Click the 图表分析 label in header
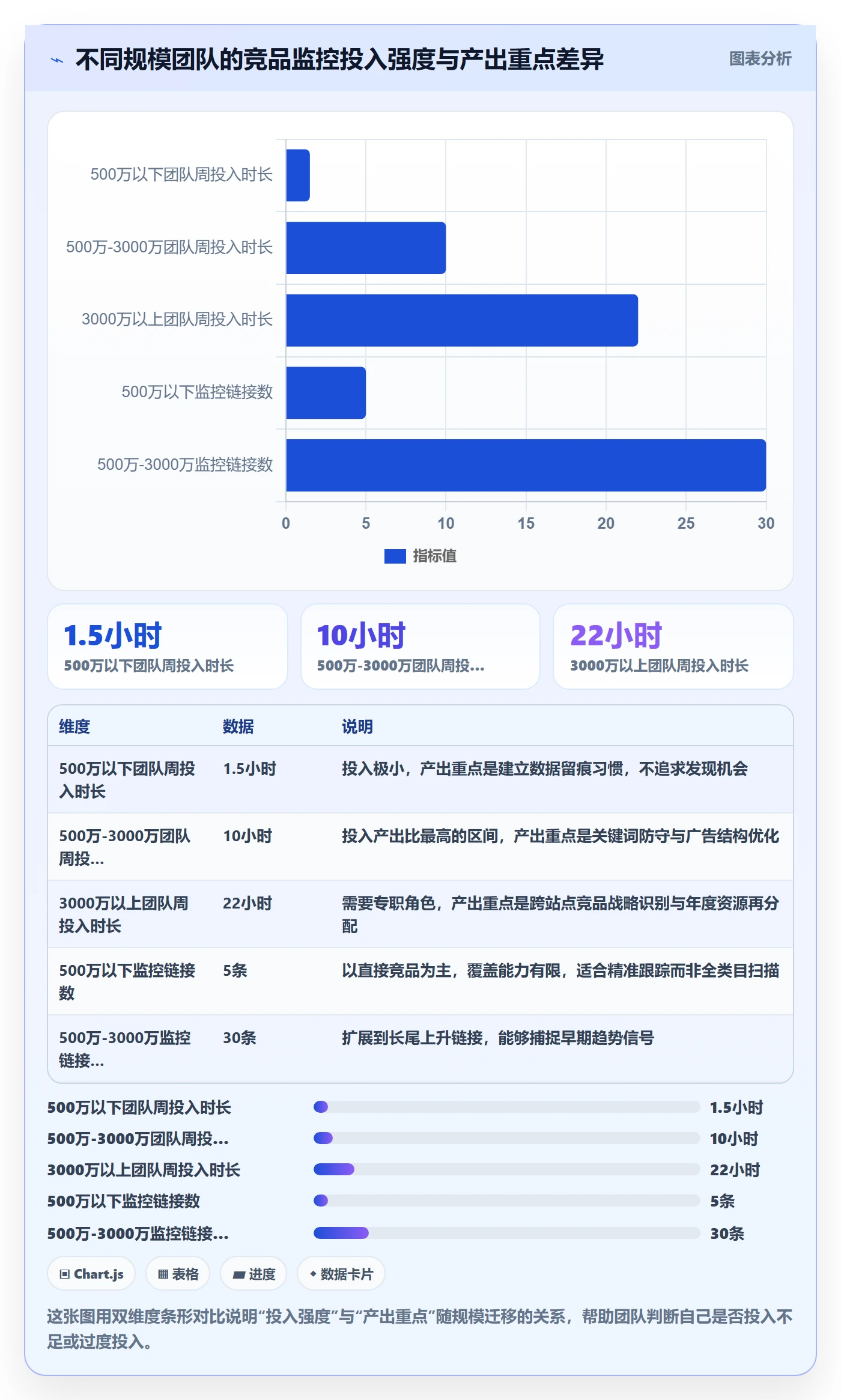Viewport: 841px width, 1400px height. 760,59
